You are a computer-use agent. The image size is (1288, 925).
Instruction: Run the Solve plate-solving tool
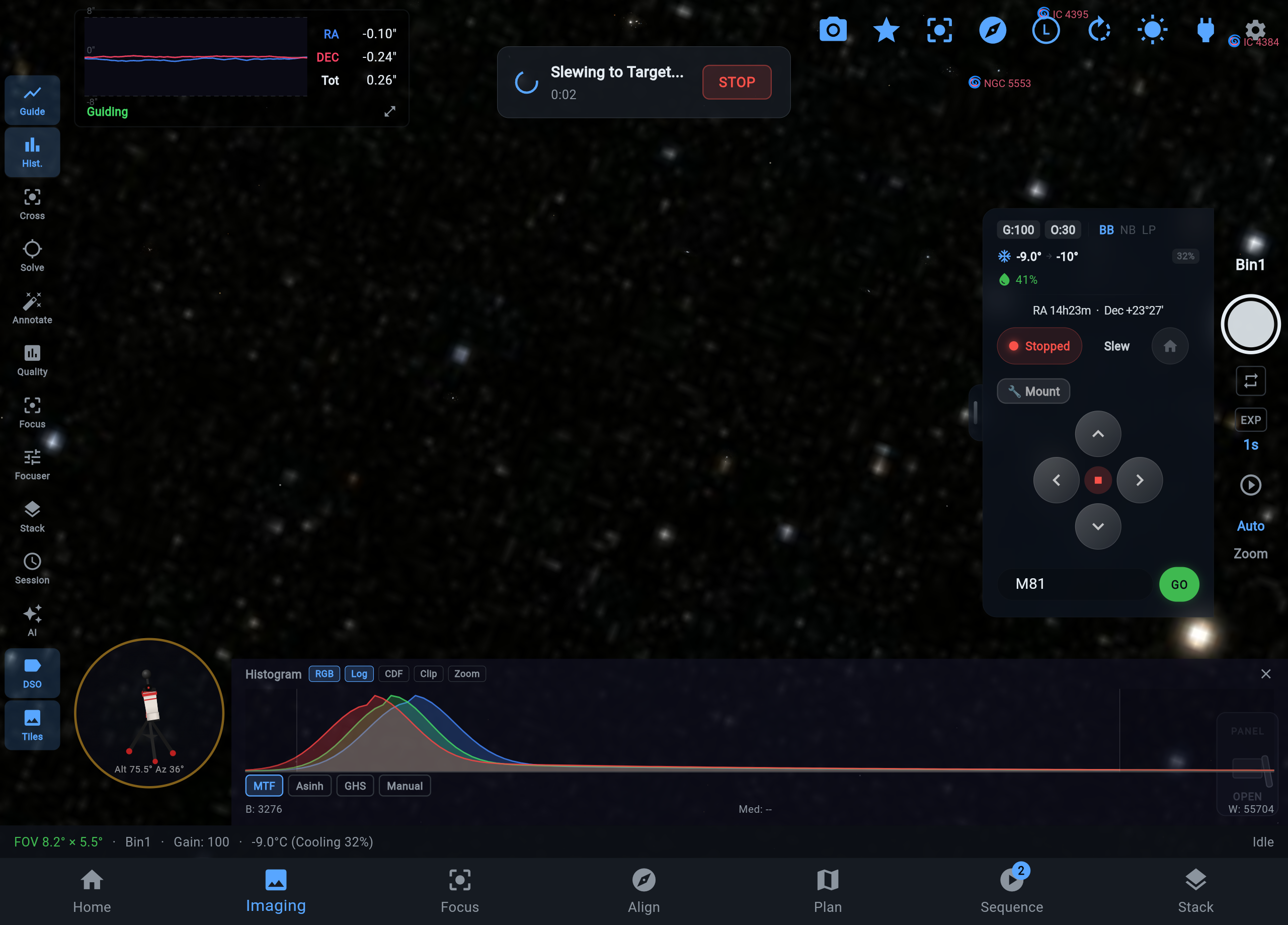32,256
